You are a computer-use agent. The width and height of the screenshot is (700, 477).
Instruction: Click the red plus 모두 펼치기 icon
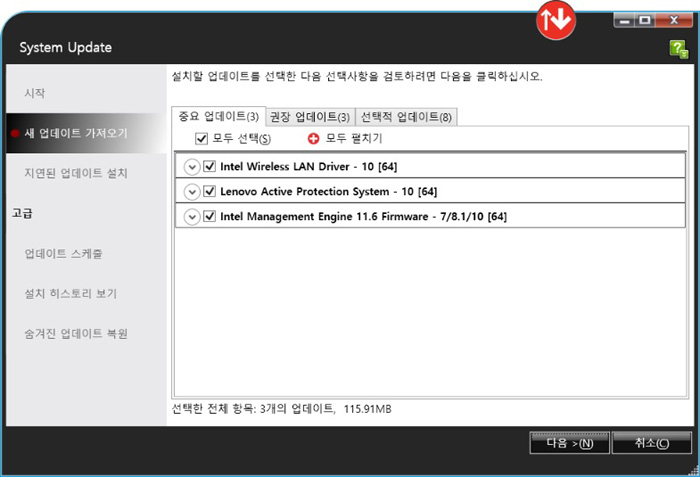313,138
